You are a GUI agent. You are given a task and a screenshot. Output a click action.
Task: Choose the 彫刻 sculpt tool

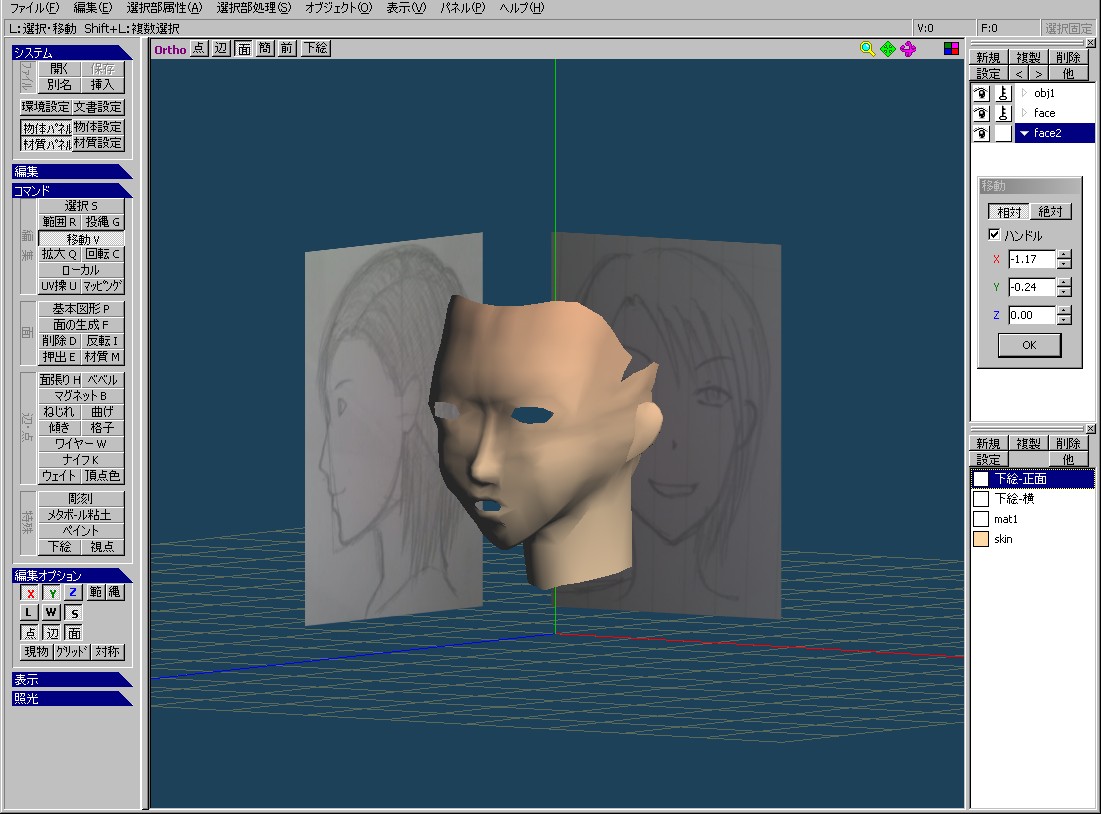[81, 498]
